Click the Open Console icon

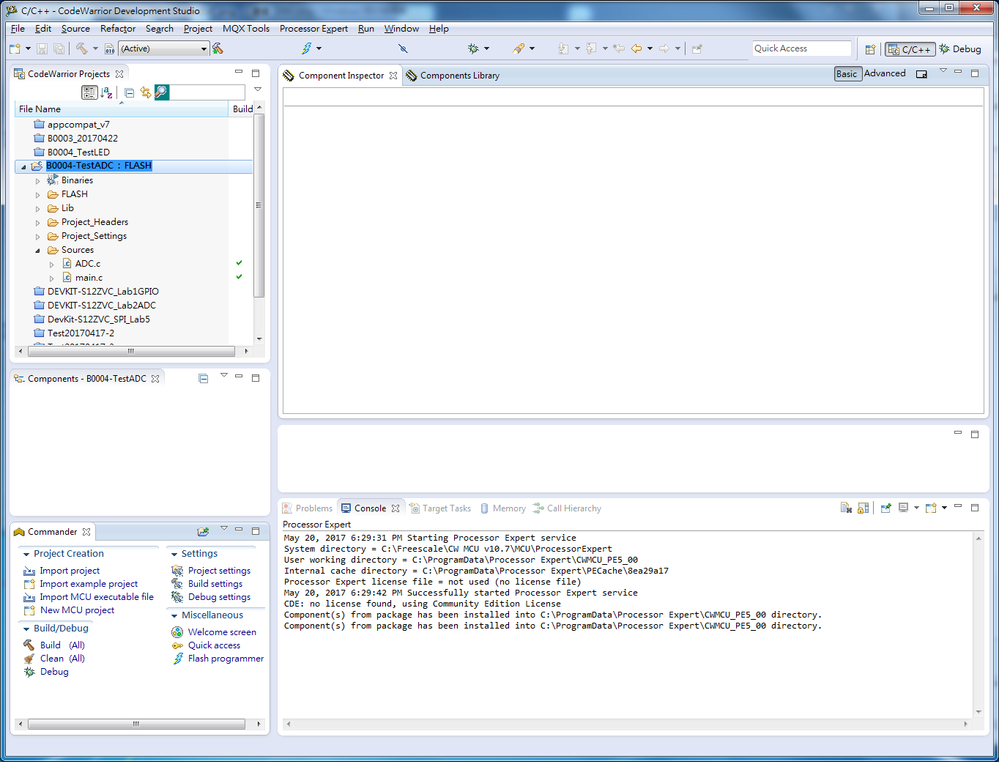(931, 508)
